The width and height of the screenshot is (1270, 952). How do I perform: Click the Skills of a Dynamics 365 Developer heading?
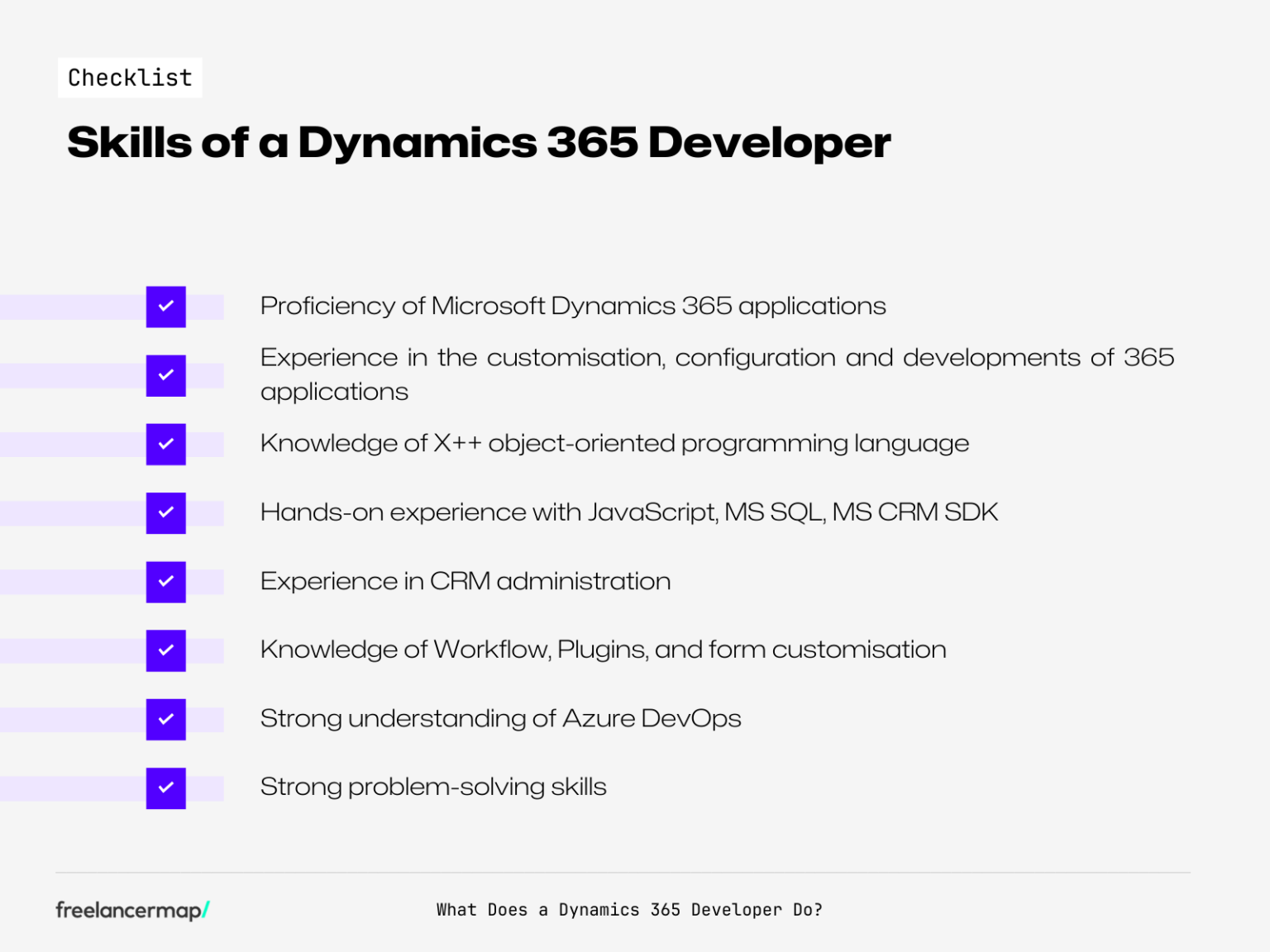(x=478, y=142)
